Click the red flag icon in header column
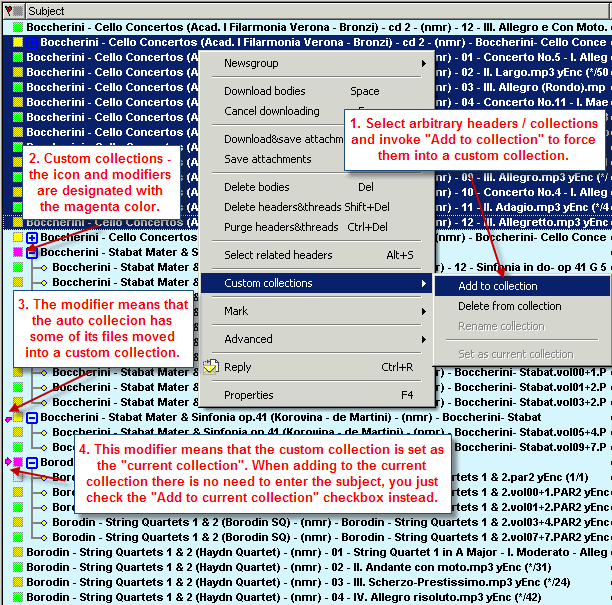612x605 pixels. [x=8, y=11]
